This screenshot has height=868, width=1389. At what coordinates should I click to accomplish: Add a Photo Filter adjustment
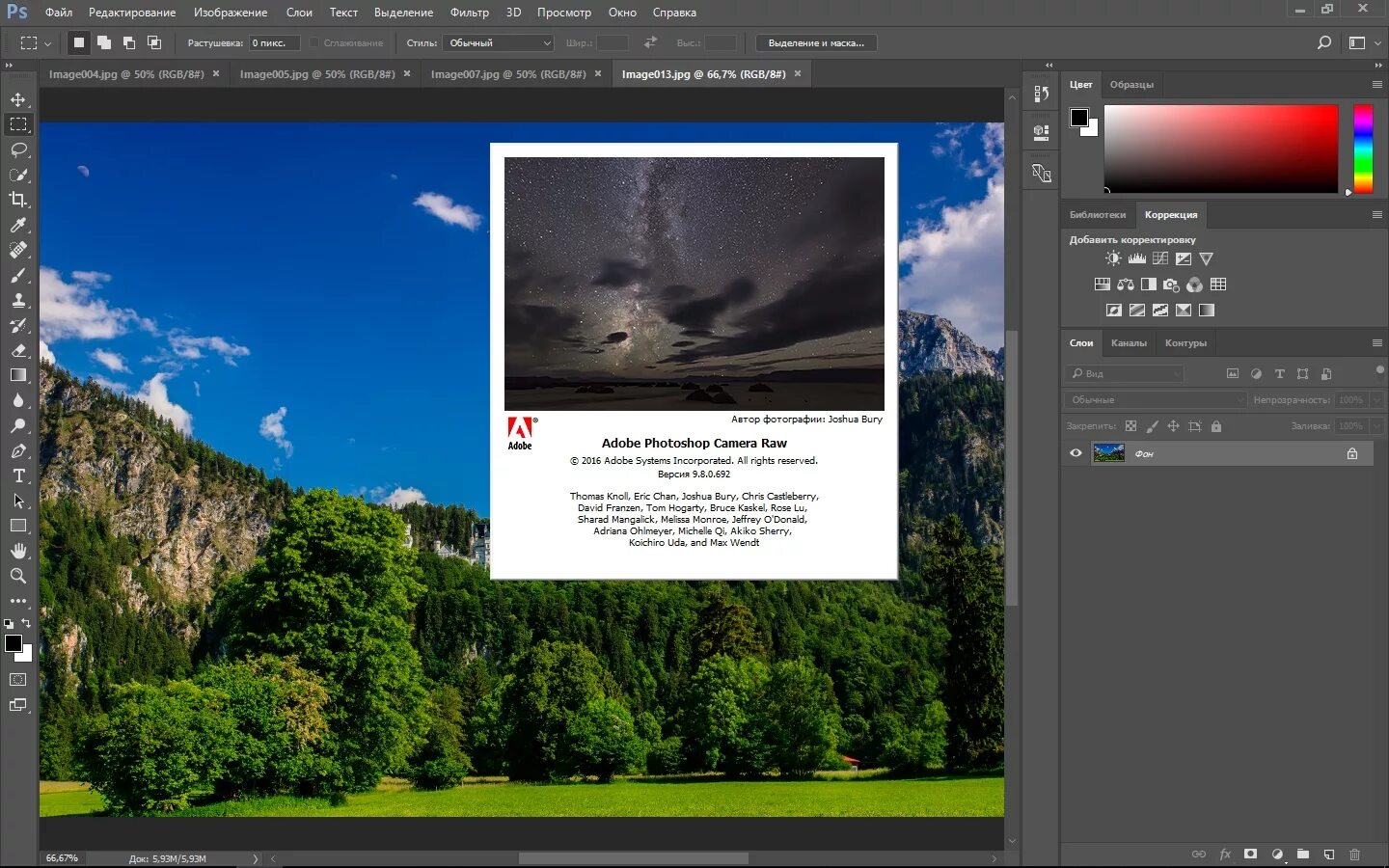(x=1172, y=285)
